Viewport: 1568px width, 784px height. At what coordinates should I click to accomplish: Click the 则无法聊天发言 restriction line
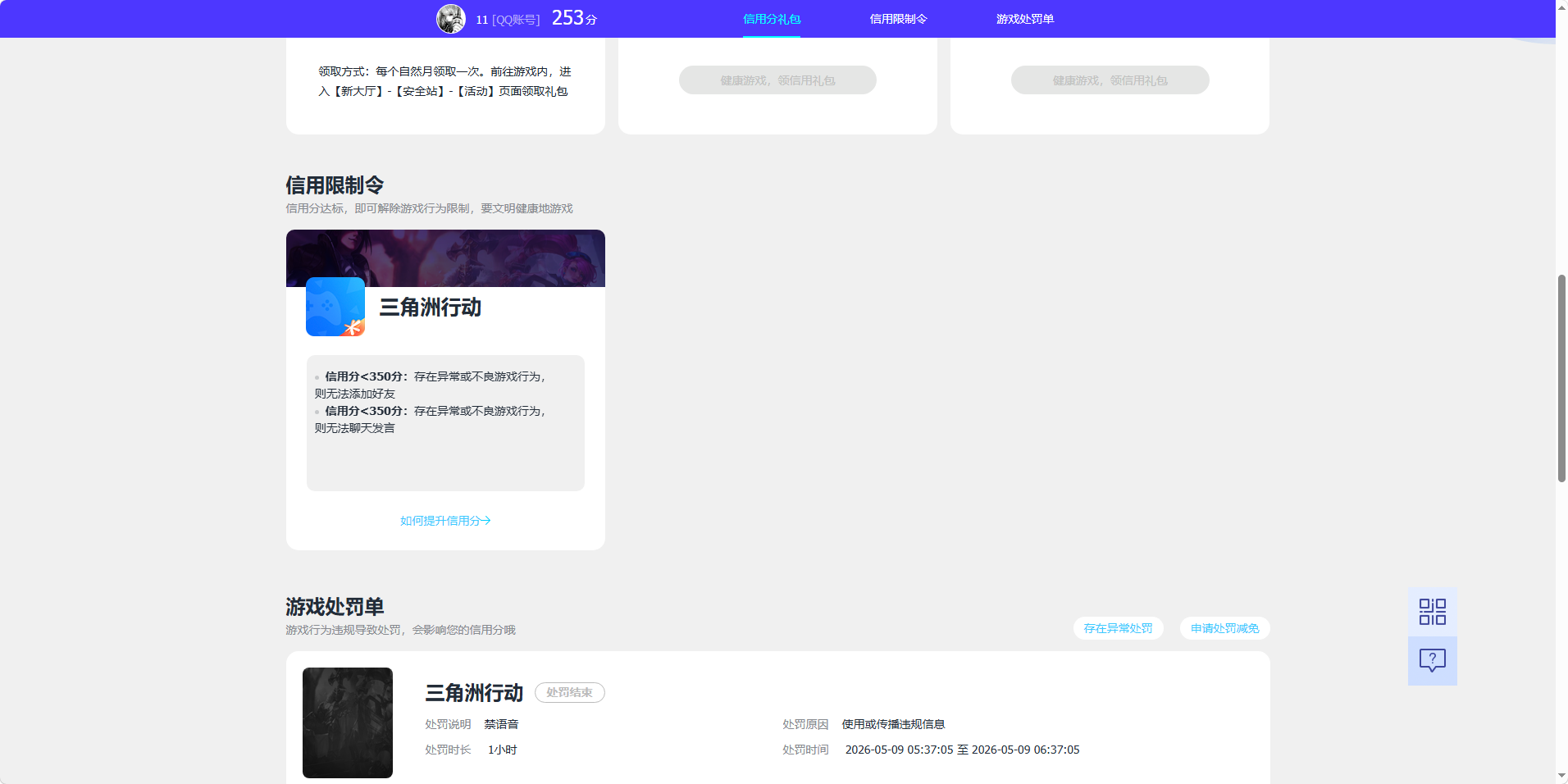point(355,428)
